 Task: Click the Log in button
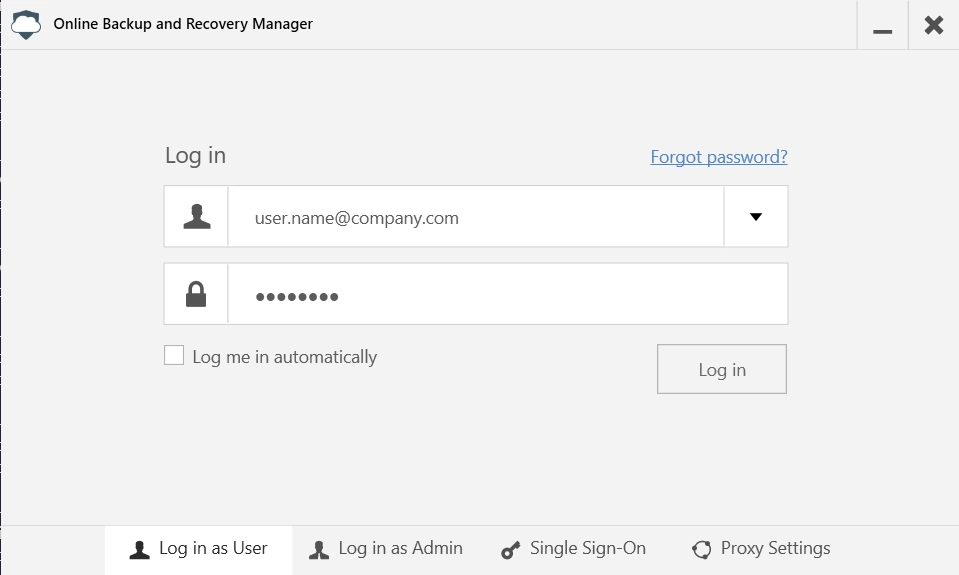pos(722,369)
